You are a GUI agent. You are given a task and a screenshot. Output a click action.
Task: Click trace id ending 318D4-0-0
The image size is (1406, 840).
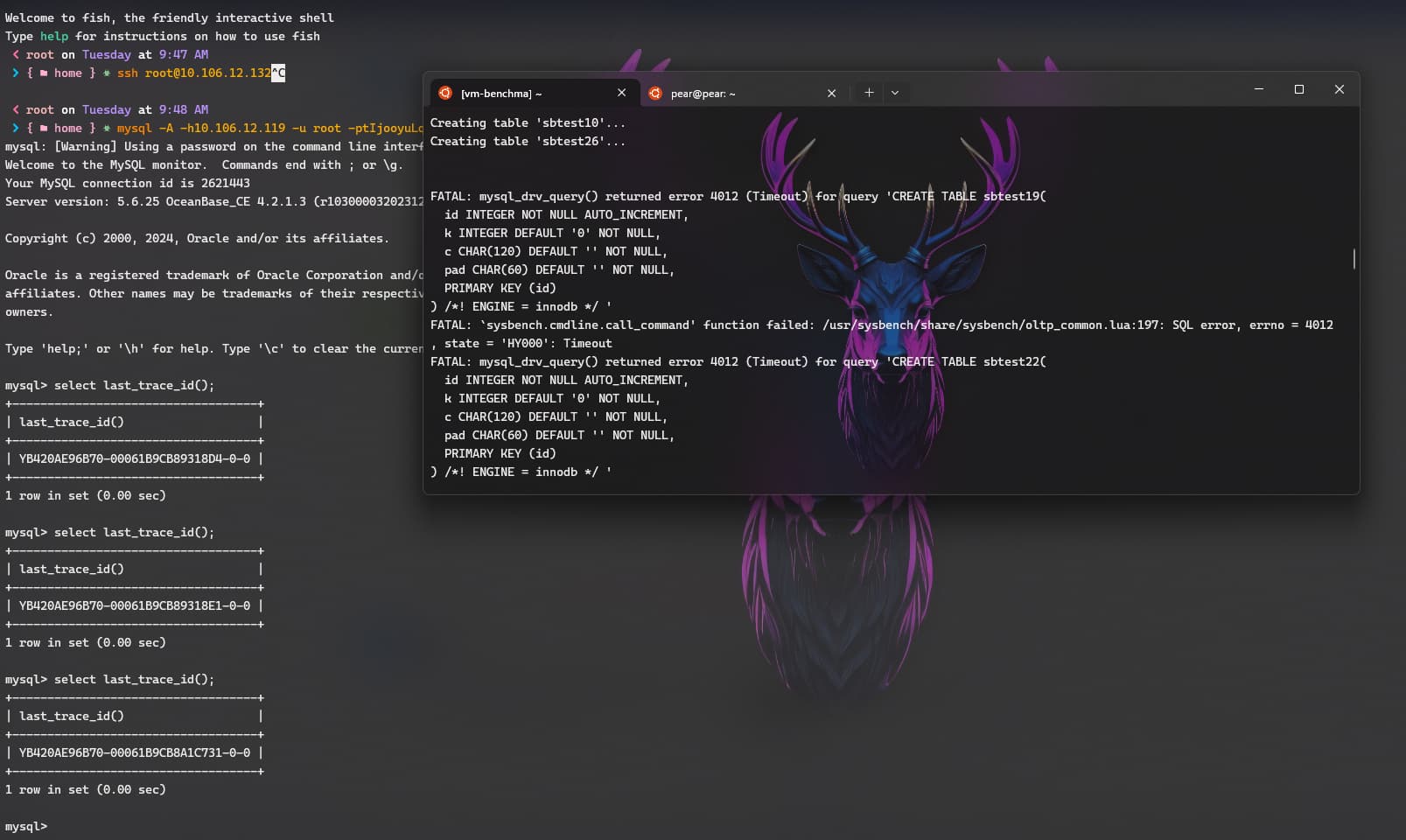tap(135, 458)
